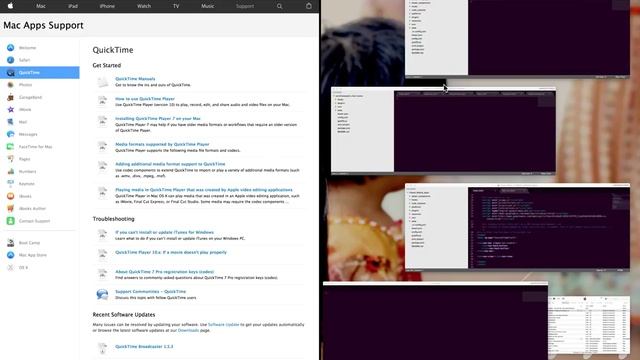Click the Support Communities chat bubble icon
The width and height of the screenshot is (640, 360).
tap(102, 294)
